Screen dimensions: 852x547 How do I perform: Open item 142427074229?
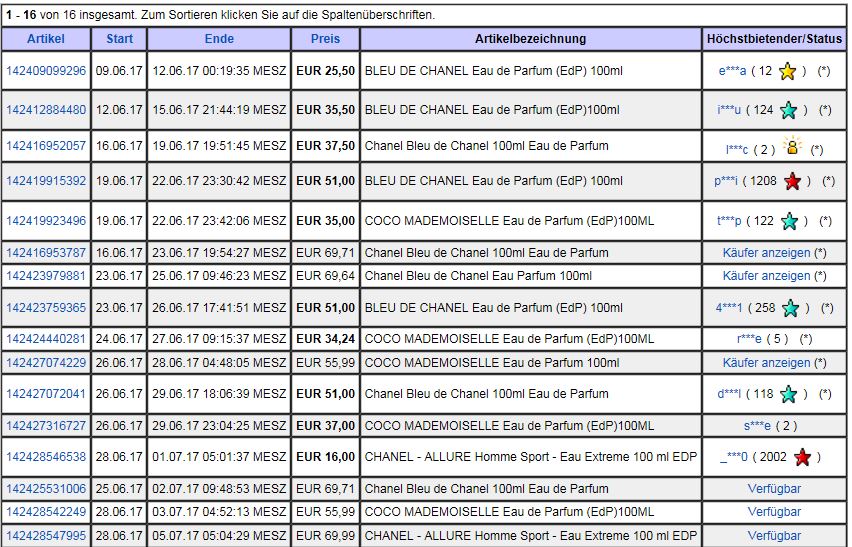[x=46, y=362]
